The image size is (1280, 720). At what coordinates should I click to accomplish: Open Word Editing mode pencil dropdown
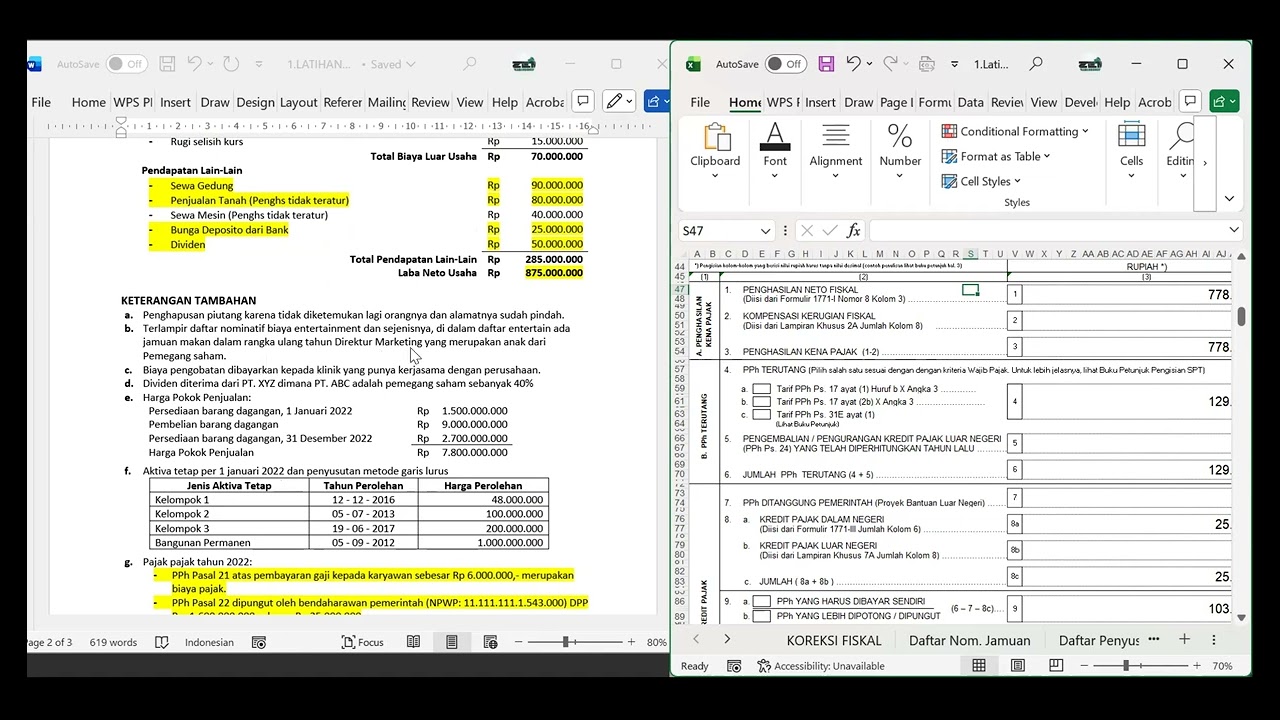pyautogui.click(x=620, y=101)
